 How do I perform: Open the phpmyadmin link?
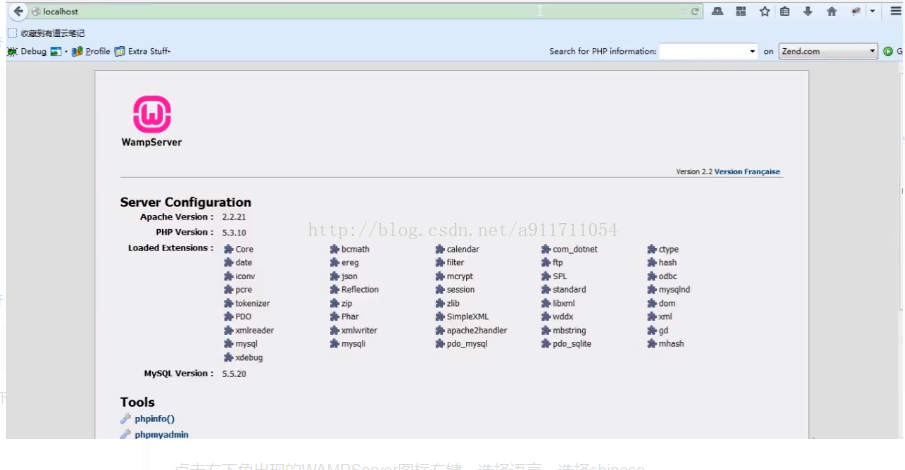(161, 434)
